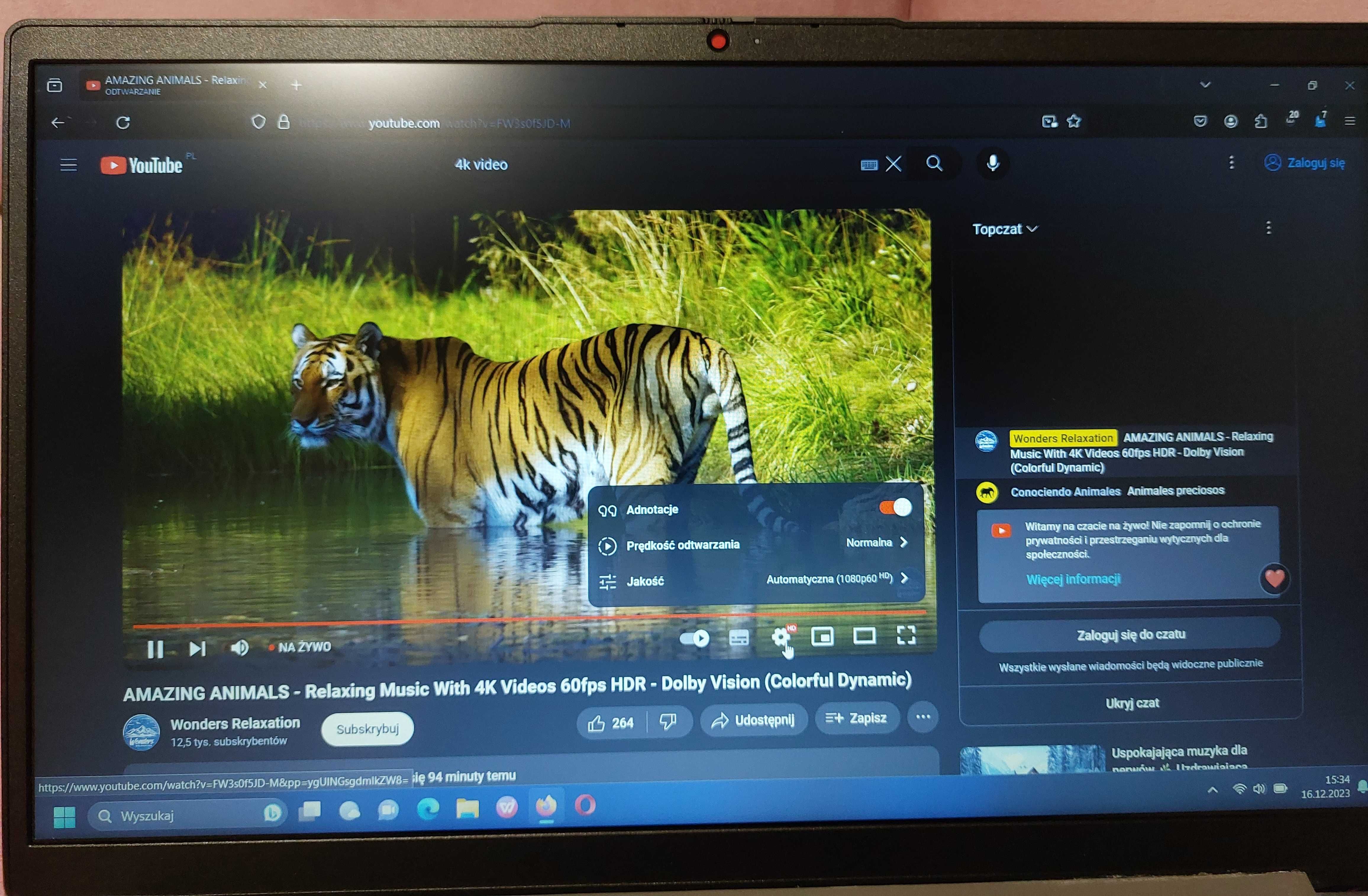Open Firefox application hamburger menu
Viewport: 1368px width, 896px height.
[x=1350, y=121]
